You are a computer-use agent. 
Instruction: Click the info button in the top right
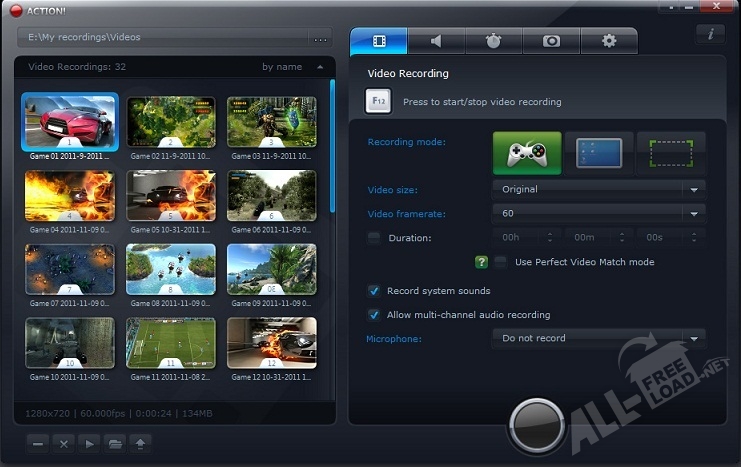point(710,34)
